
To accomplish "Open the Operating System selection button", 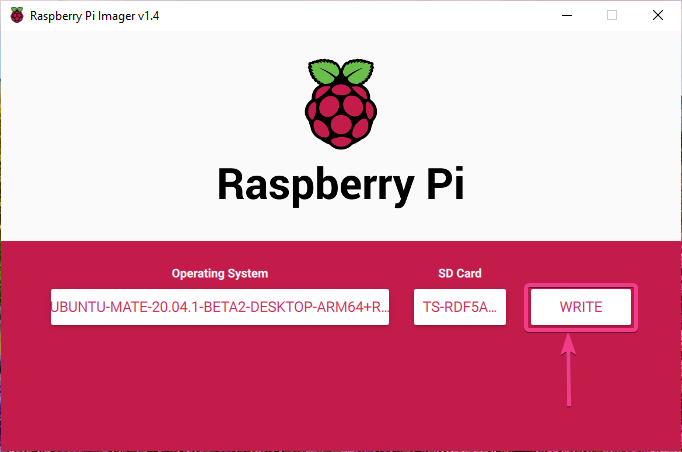I will (x=220, y=307).
